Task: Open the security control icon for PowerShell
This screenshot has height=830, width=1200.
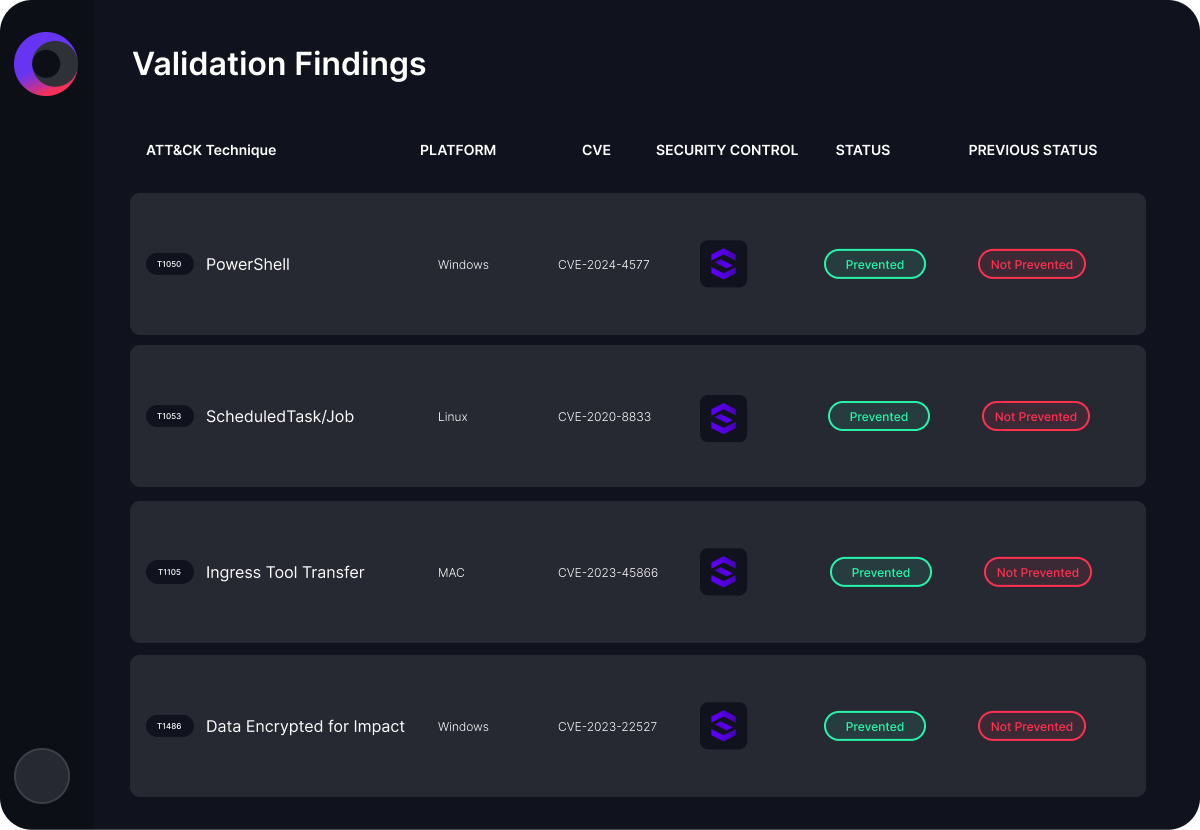Action: pos(723,264)
